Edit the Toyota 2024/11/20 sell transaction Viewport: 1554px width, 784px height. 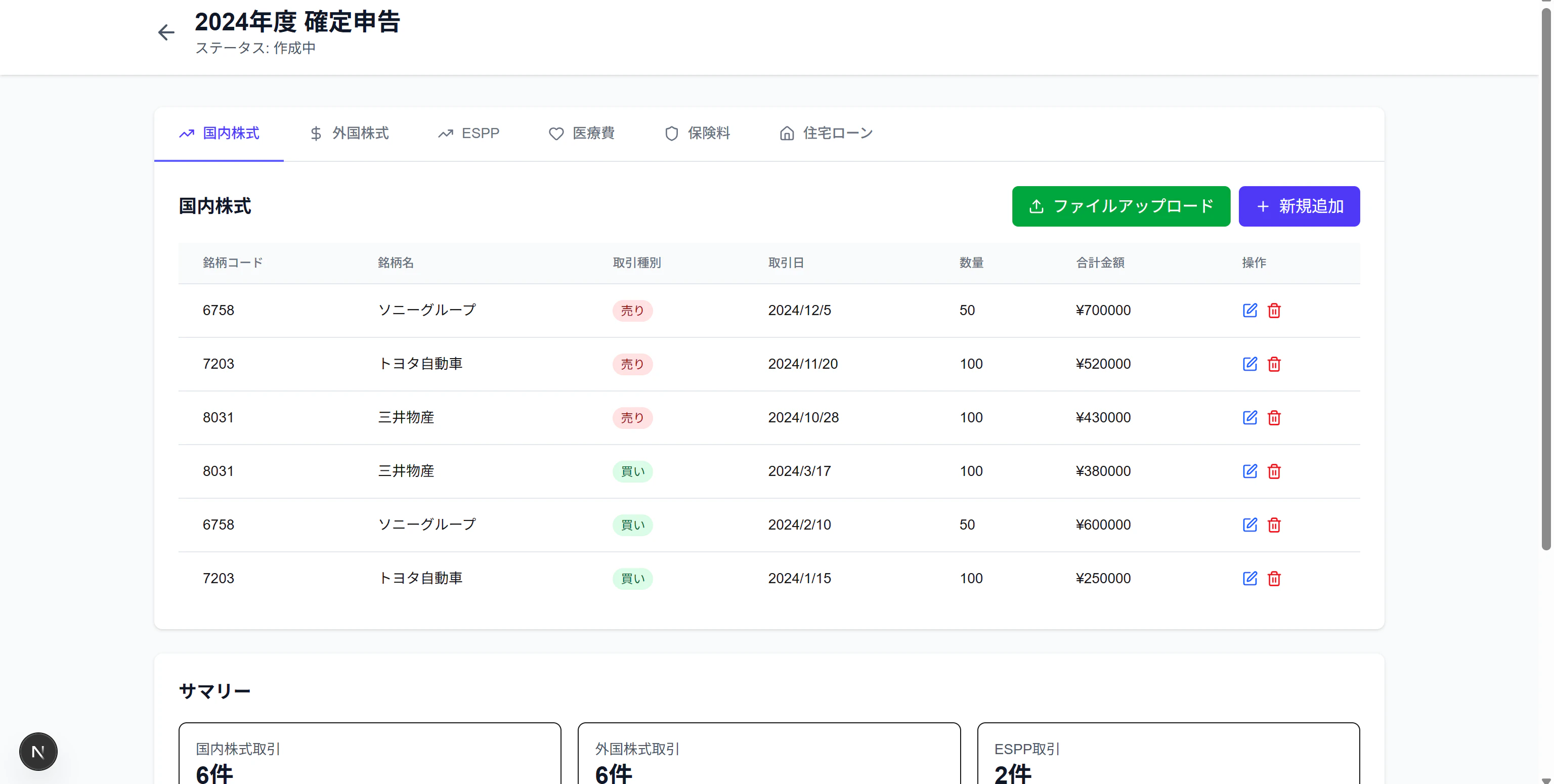point(1249,364)
